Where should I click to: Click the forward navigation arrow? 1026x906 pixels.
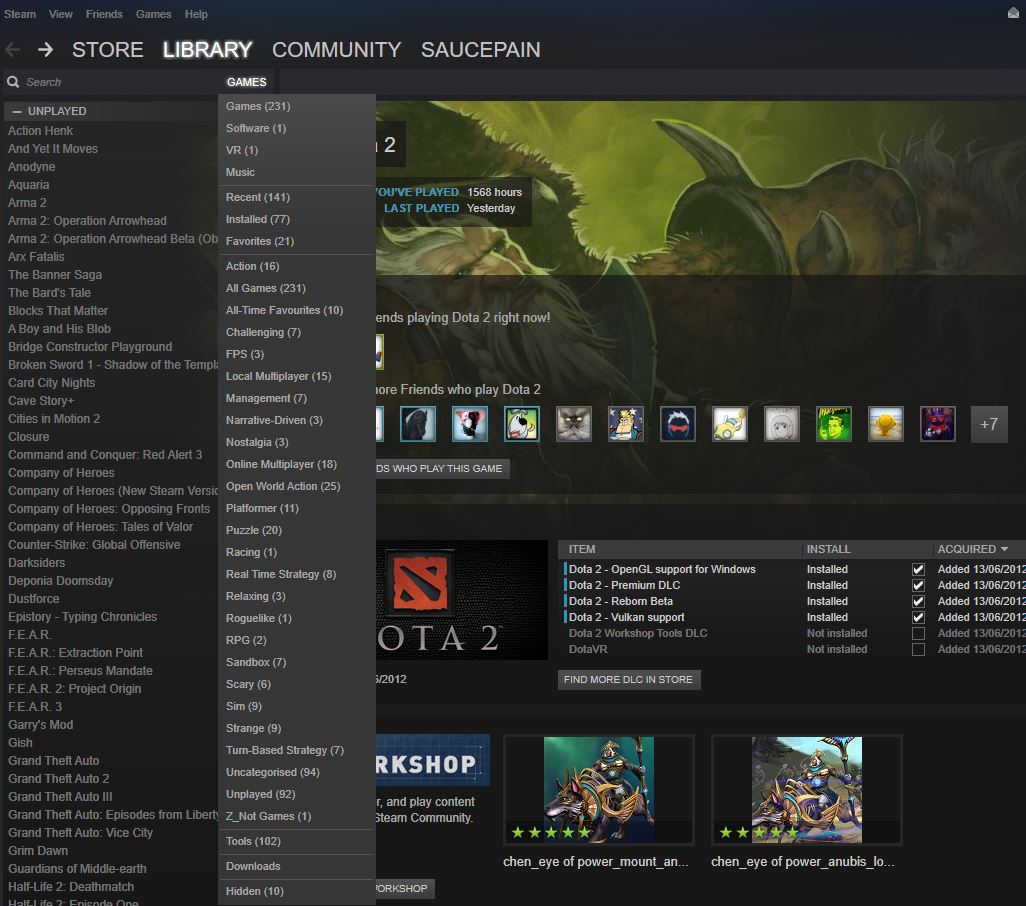pyautogui.click(x=45, y=49)
